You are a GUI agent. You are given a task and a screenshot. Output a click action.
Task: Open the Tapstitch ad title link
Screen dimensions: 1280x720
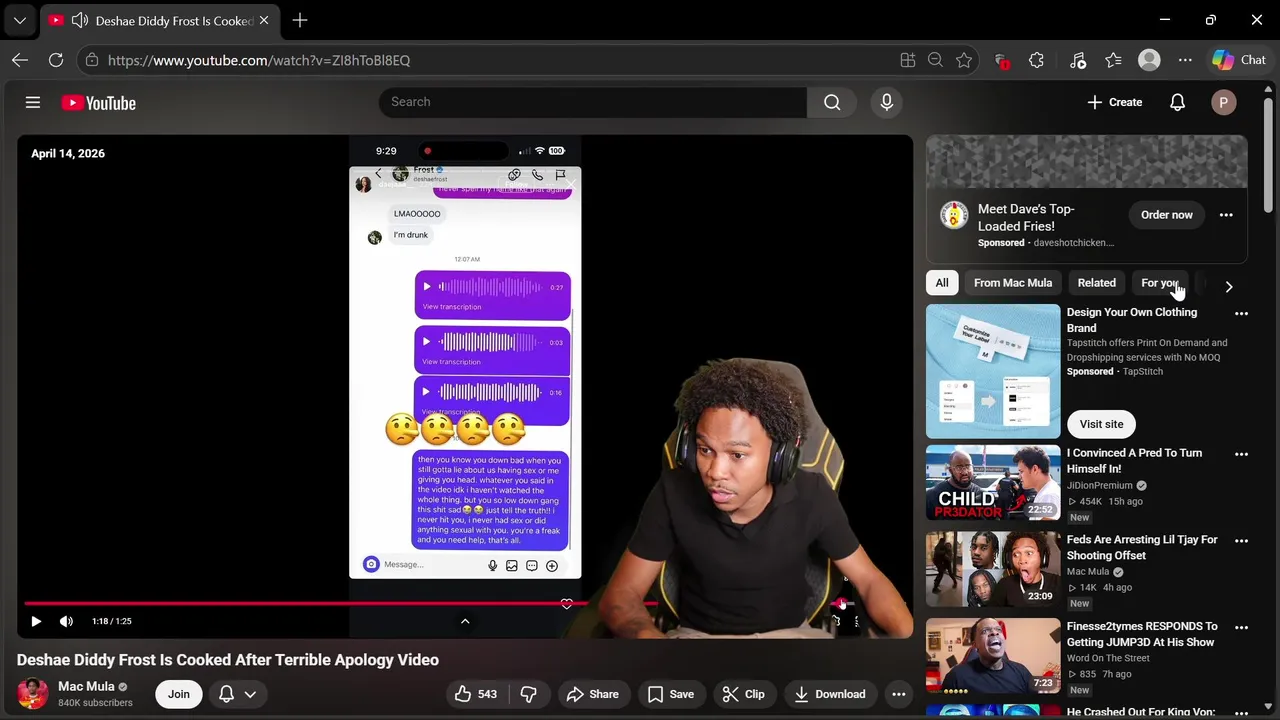click(x=1132, y=320)
